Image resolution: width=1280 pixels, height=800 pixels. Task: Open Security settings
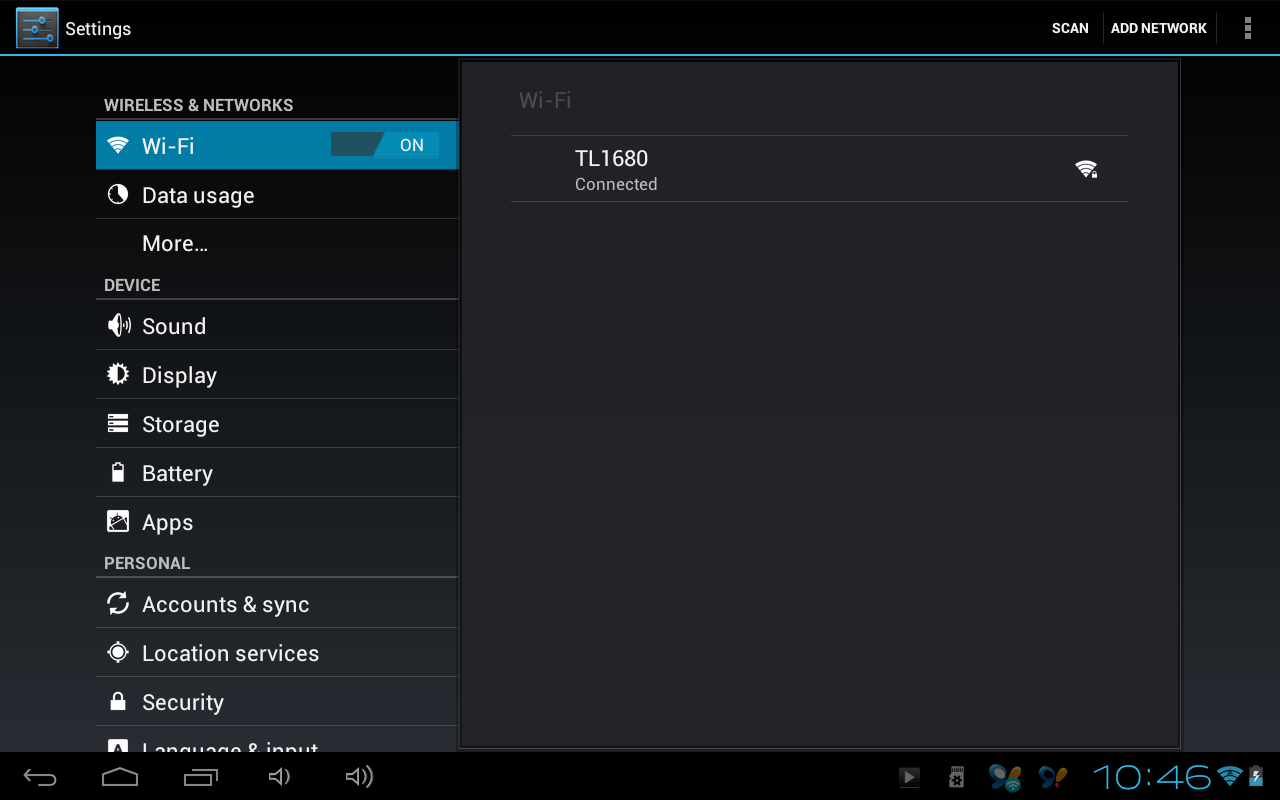click(277, 702)
